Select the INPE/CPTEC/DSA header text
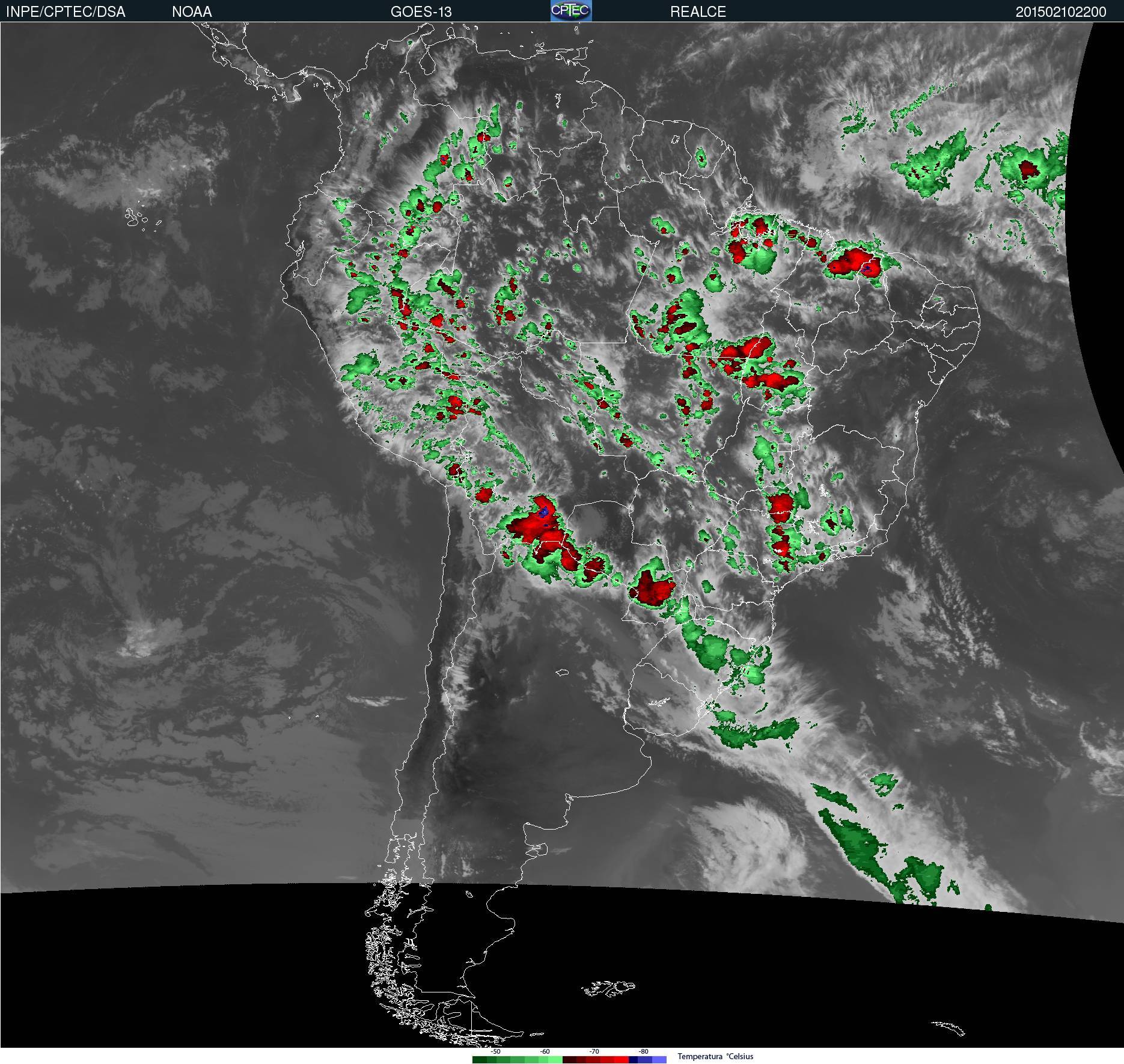This screenshot has height=1064, width=1124. pos(66,11)
